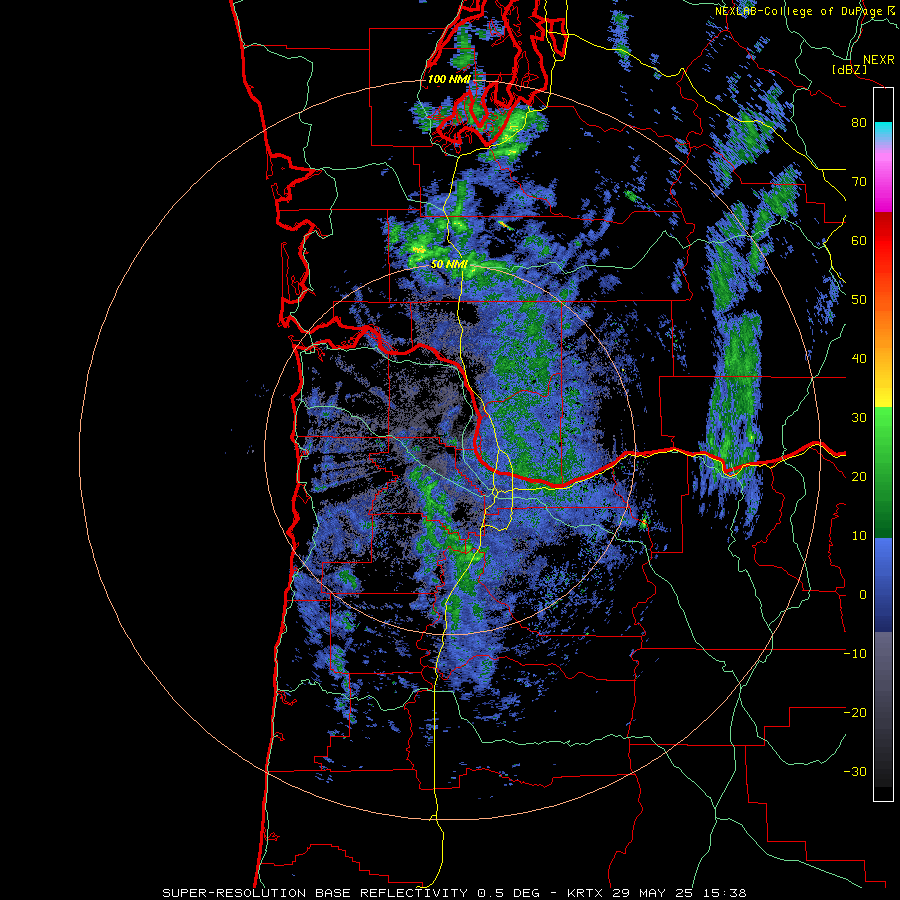This screenshot has height=900, width=900.
Task: Click the 0.5 DEG elevation text
Action: click(508, 893)
